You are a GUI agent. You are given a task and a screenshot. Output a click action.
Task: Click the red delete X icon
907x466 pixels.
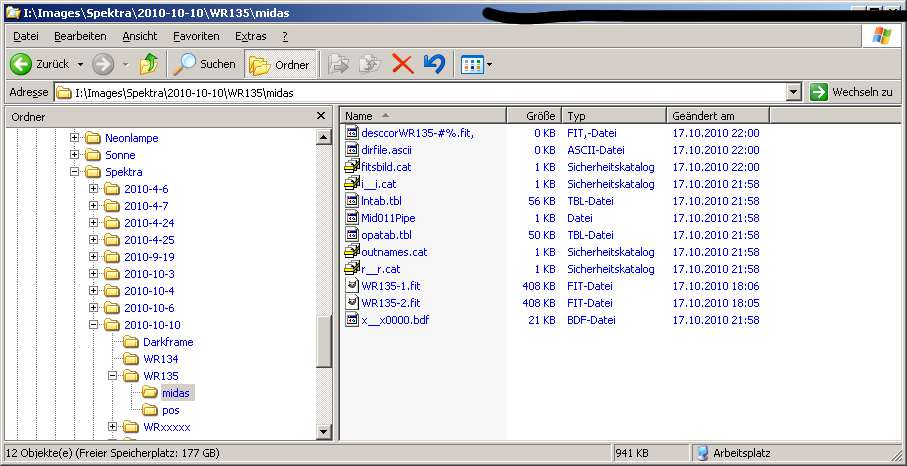coord(402,64)
